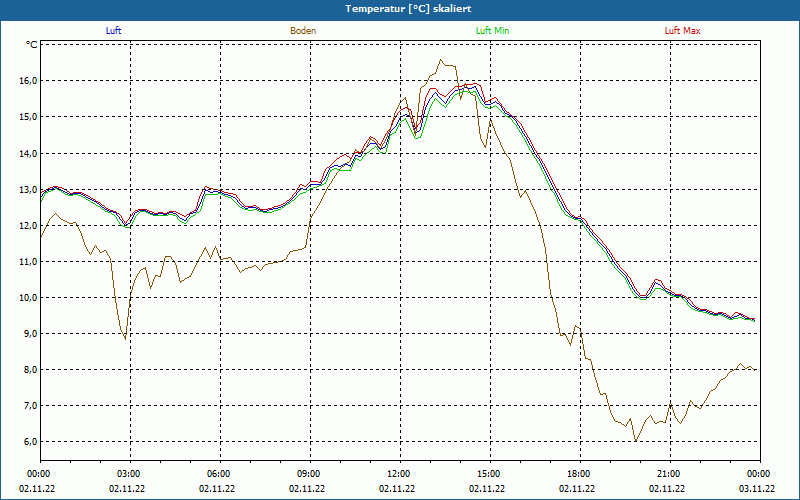Click the brown Boden legend label
The image size is (800, 500).
click(303, 31)
